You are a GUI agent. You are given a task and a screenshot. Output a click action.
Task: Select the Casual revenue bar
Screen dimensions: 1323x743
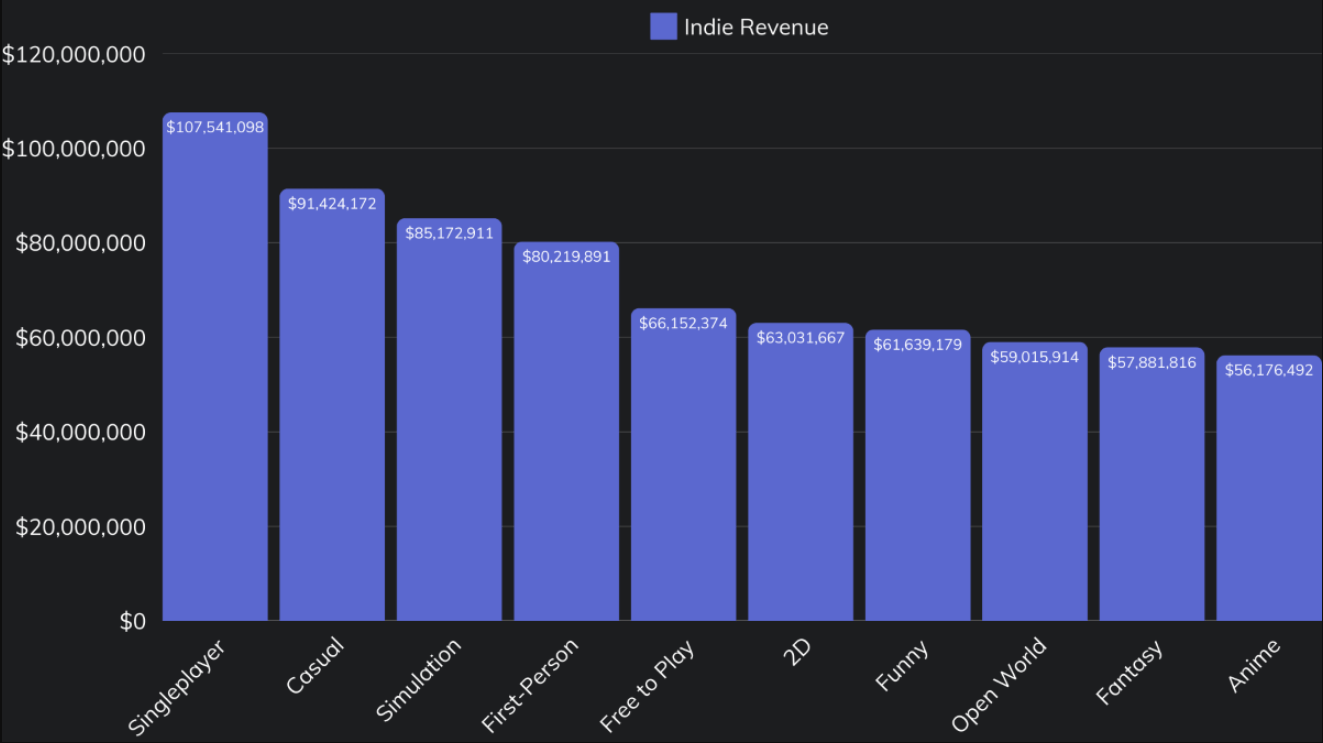332,405
